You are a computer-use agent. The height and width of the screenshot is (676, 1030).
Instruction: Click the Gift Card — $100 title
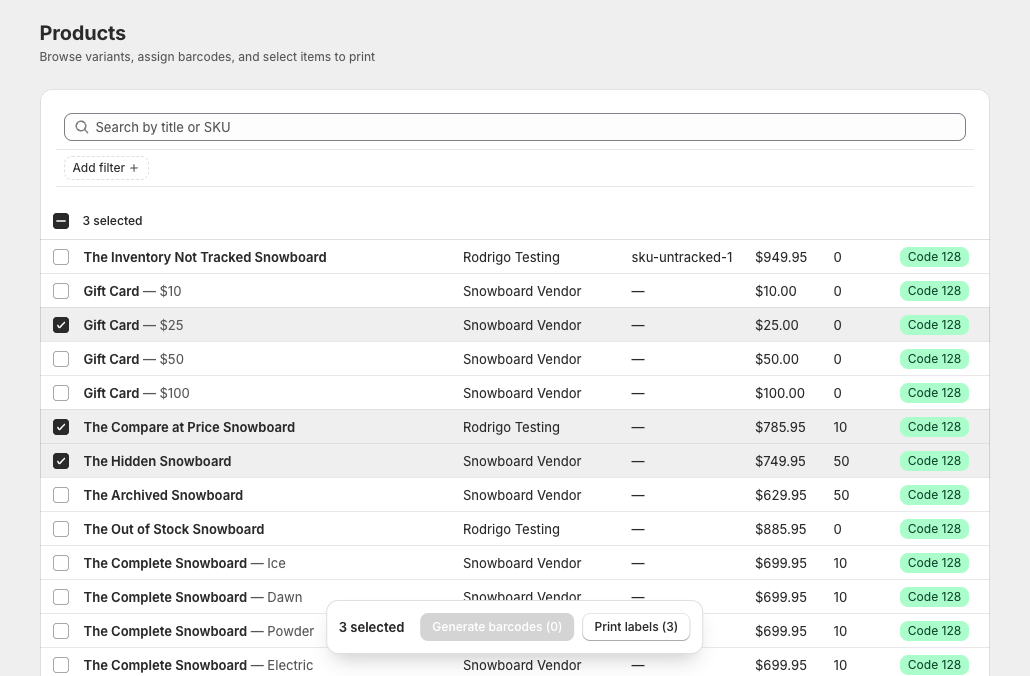[136, 394]
